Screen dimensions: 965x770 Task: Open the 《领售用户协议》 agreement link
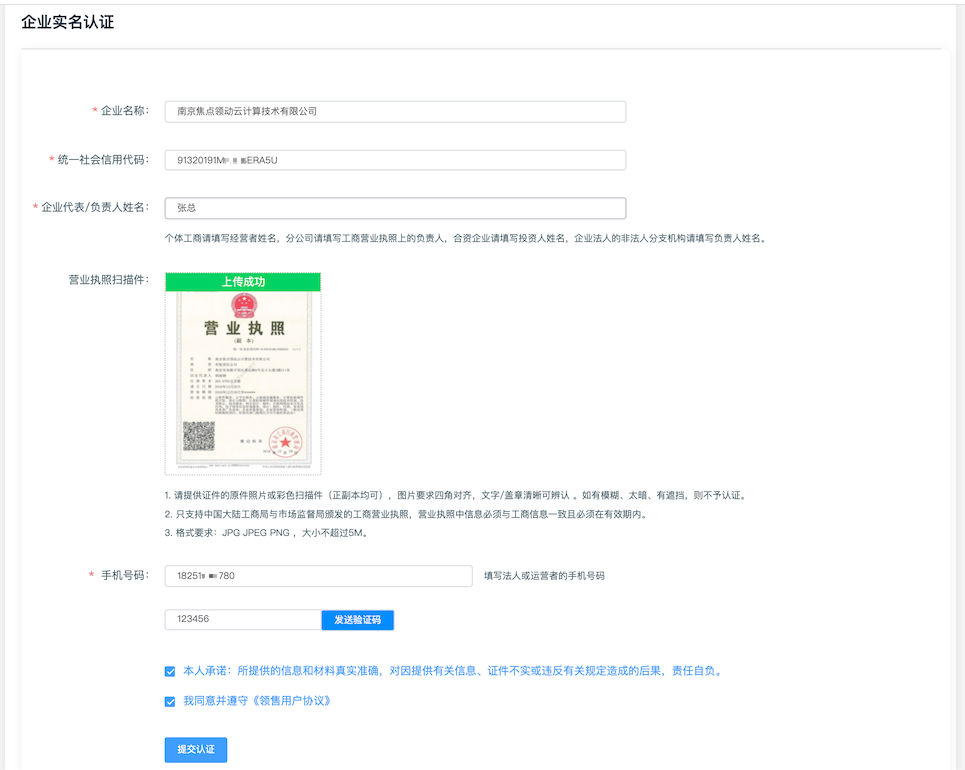point(291,700)
